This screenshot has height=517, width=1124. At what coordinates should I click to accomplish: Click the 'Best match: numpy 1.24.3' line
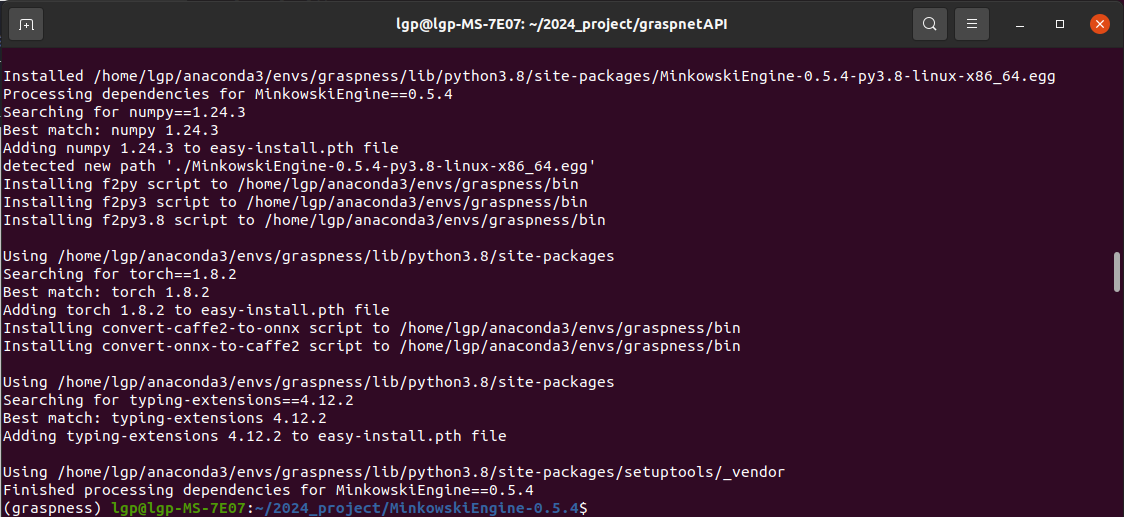111,131
